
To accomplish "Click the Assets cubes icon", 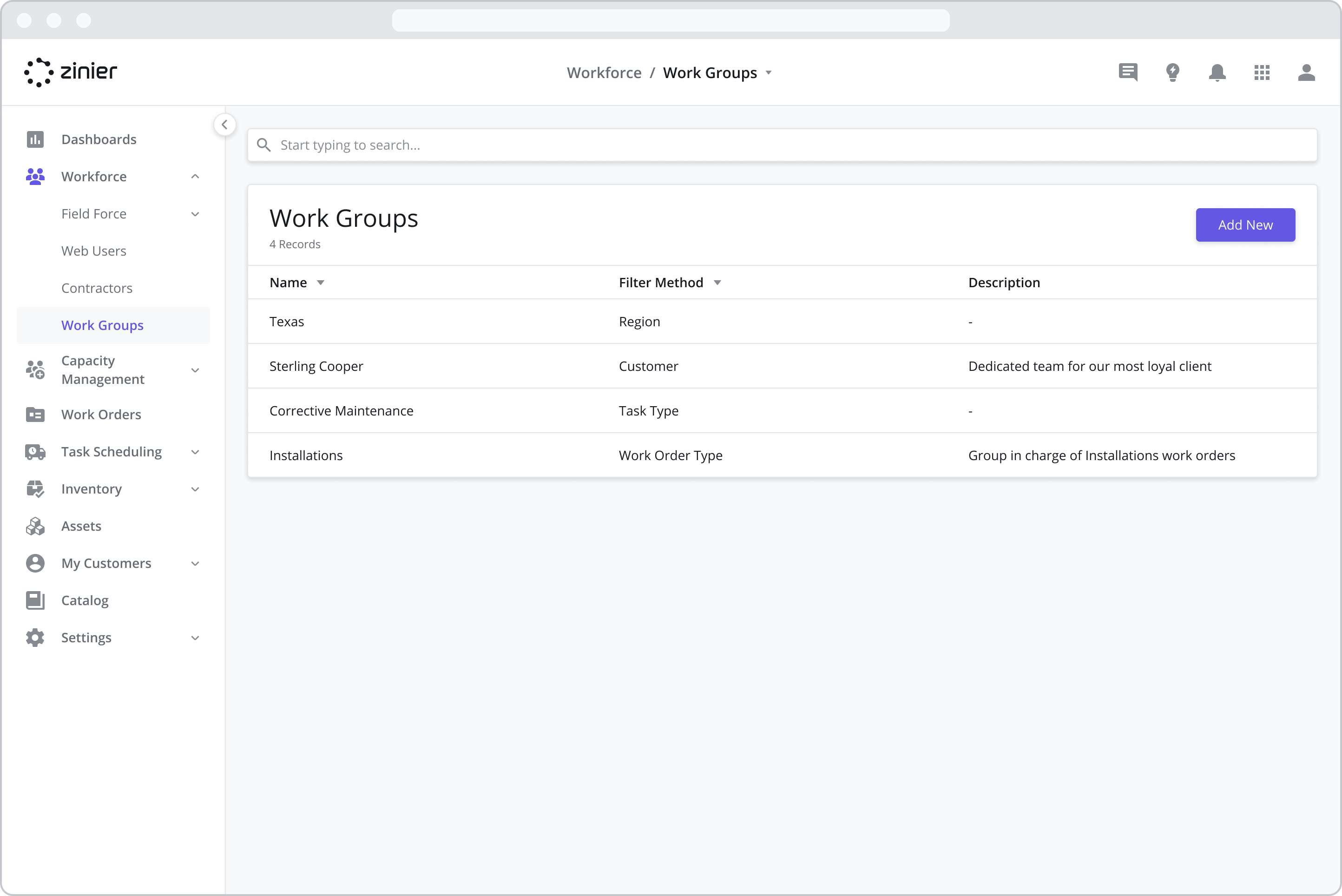I will pos(35,526).
